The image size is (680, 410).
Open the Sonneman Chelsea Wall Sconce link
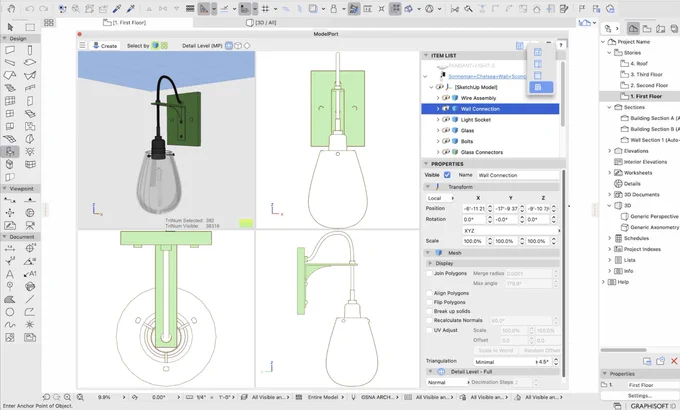point(487,76)
